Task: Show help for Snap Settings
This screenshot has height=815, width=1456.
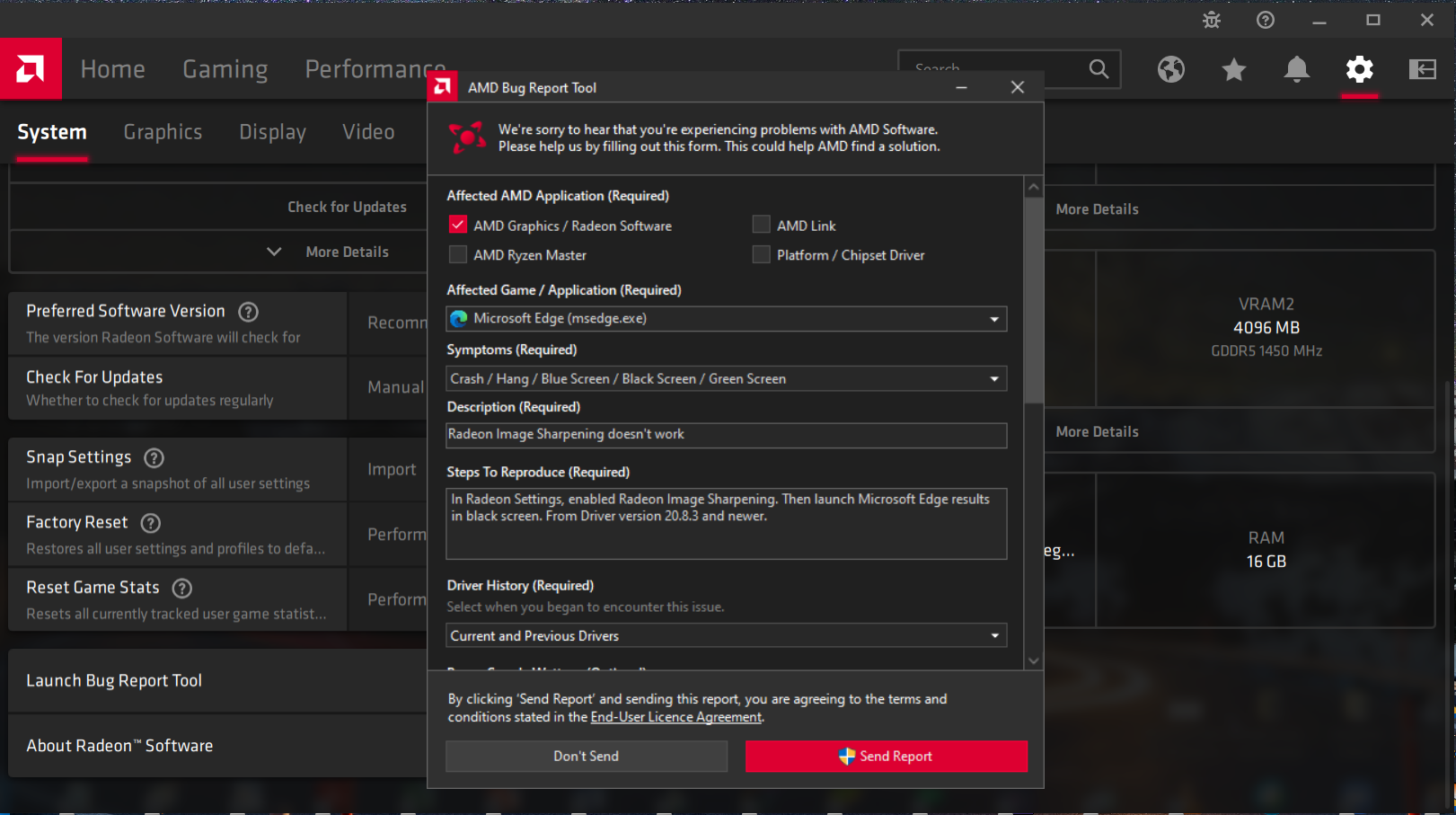Action: point(154,458)
